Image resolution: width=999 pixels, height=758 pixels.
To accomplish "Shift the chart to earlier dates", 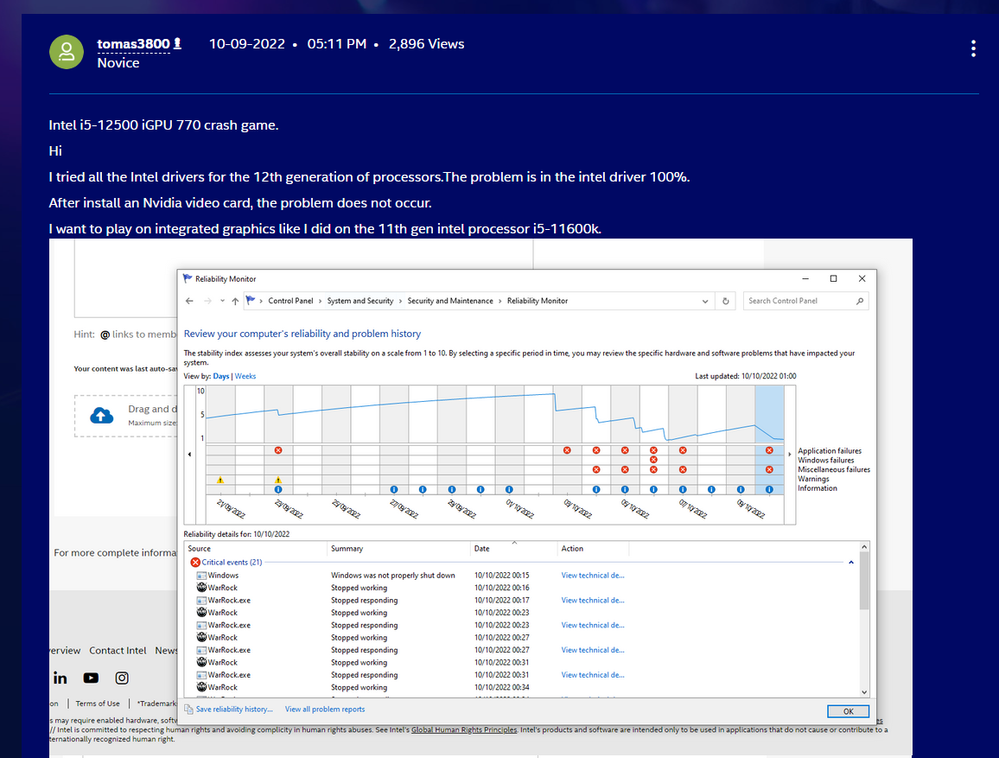I will (189, 454).
